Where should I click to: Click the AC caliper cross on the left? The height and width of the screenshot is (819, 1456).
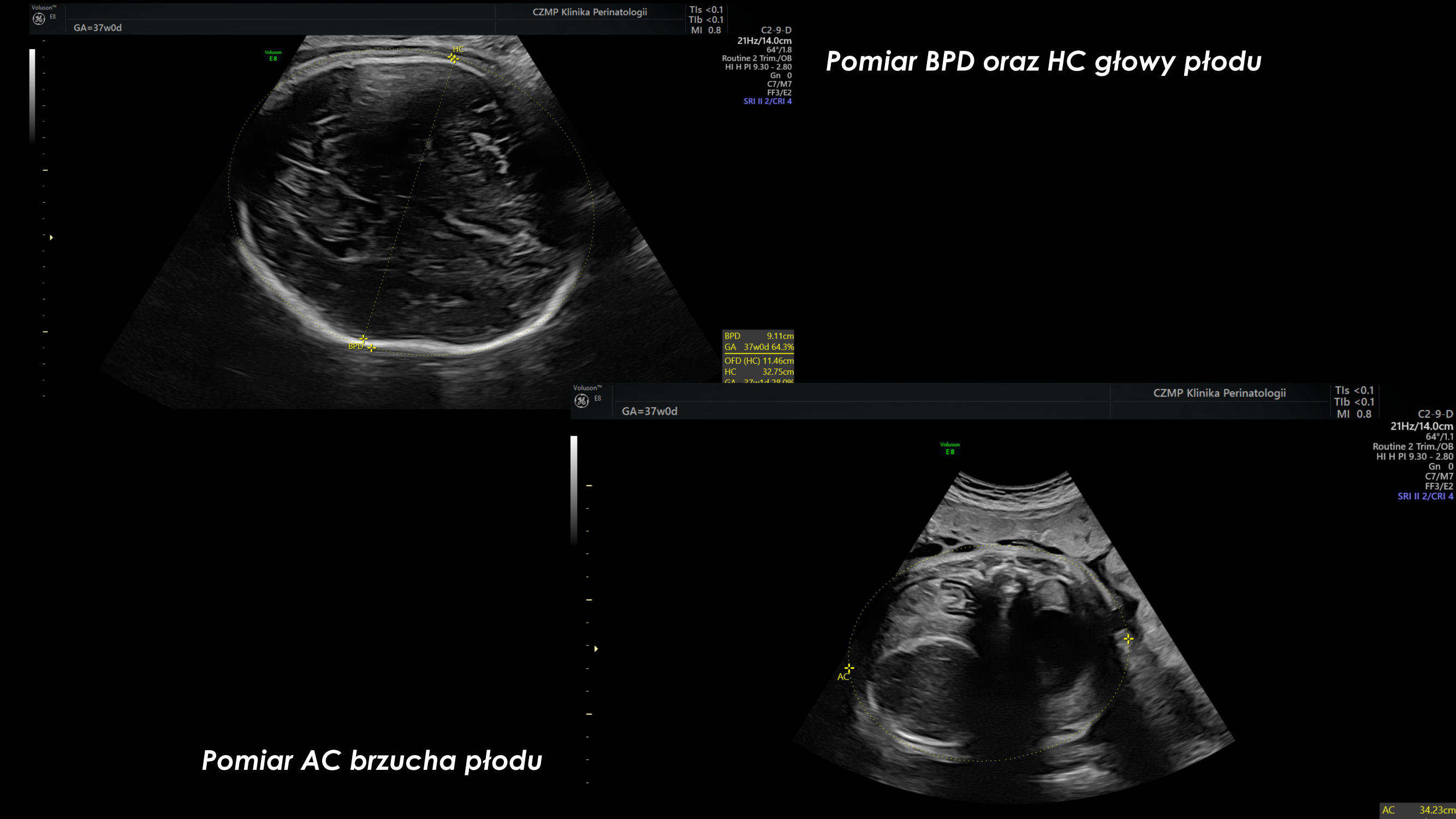pyautogui.click(x=849, y=668)
